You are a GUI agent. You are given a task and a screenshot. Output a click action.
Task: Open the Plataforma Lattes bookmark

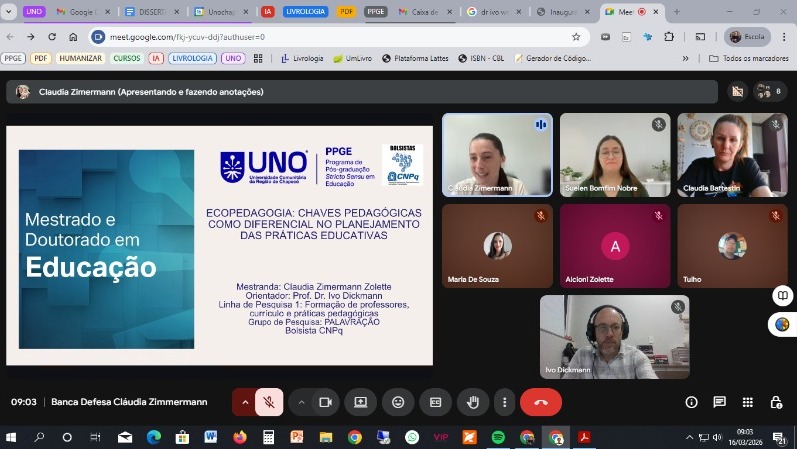(419, 58)
